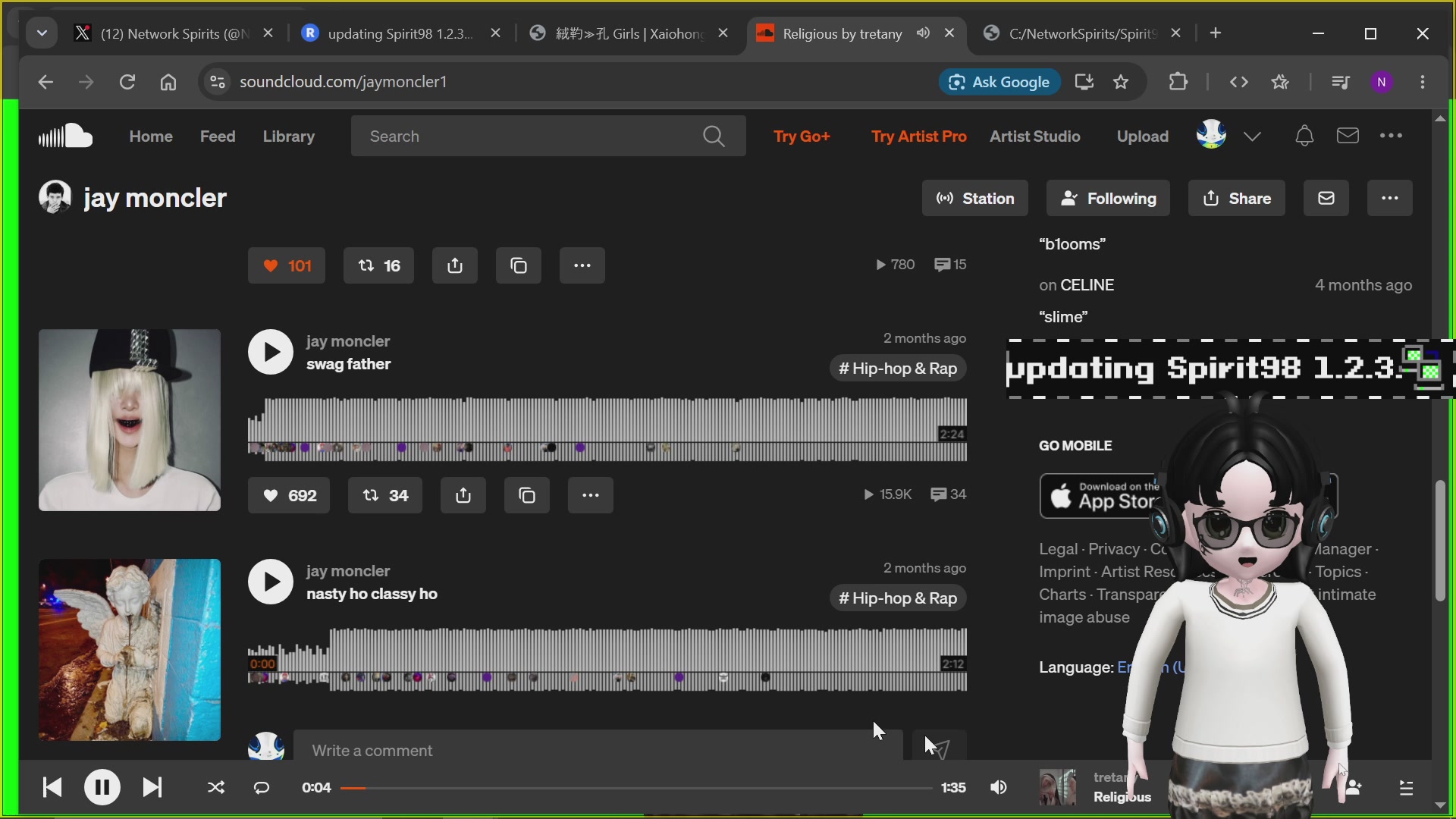Seek in the player progress bar
This screenshot has height=819, width=1456.
636,788
